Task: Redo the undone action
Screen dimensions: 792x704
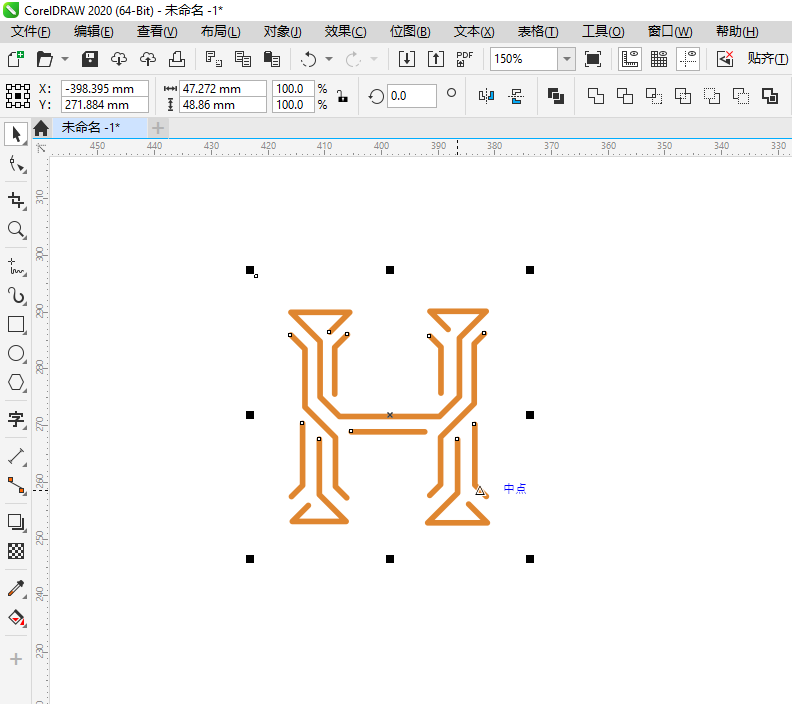Action: 353,59
